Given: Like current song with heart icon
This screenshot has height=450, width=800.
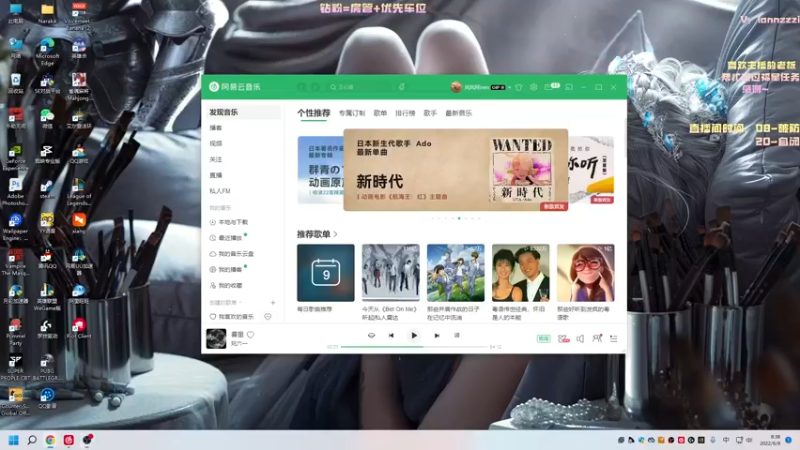Looking at the screenshot, I should pos(251,335).
